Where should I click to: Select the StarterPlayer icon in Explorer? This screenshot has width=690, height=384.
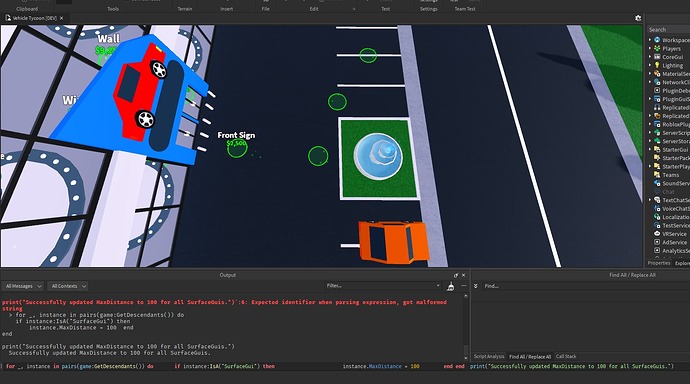tap(657, 166)
